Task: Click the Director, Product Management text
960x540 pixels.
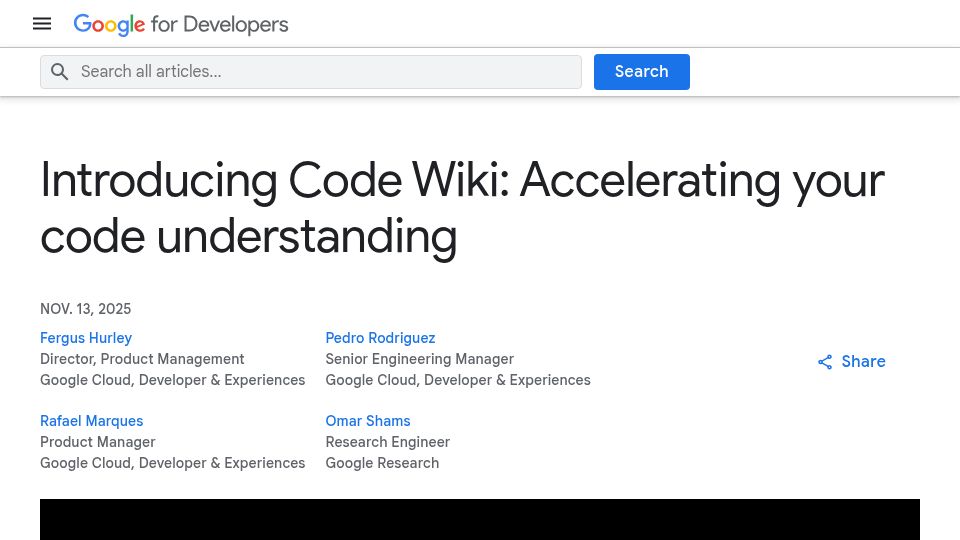Action: 142,359
